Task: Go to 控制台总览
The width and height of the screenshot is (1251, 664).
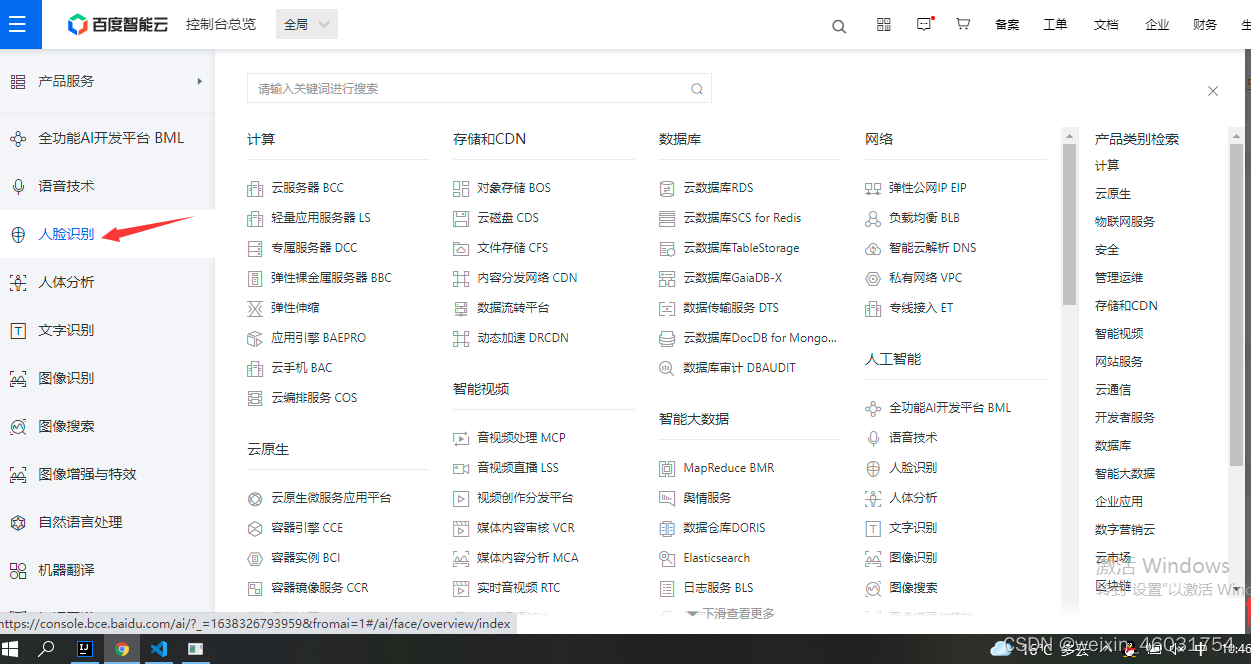Action: [221, 25]
